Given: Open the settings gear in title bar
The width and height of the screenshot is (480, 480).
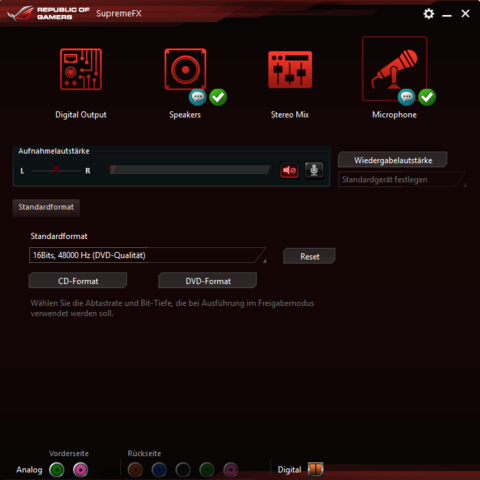Looking at the screenshot, I should point(429,14).
